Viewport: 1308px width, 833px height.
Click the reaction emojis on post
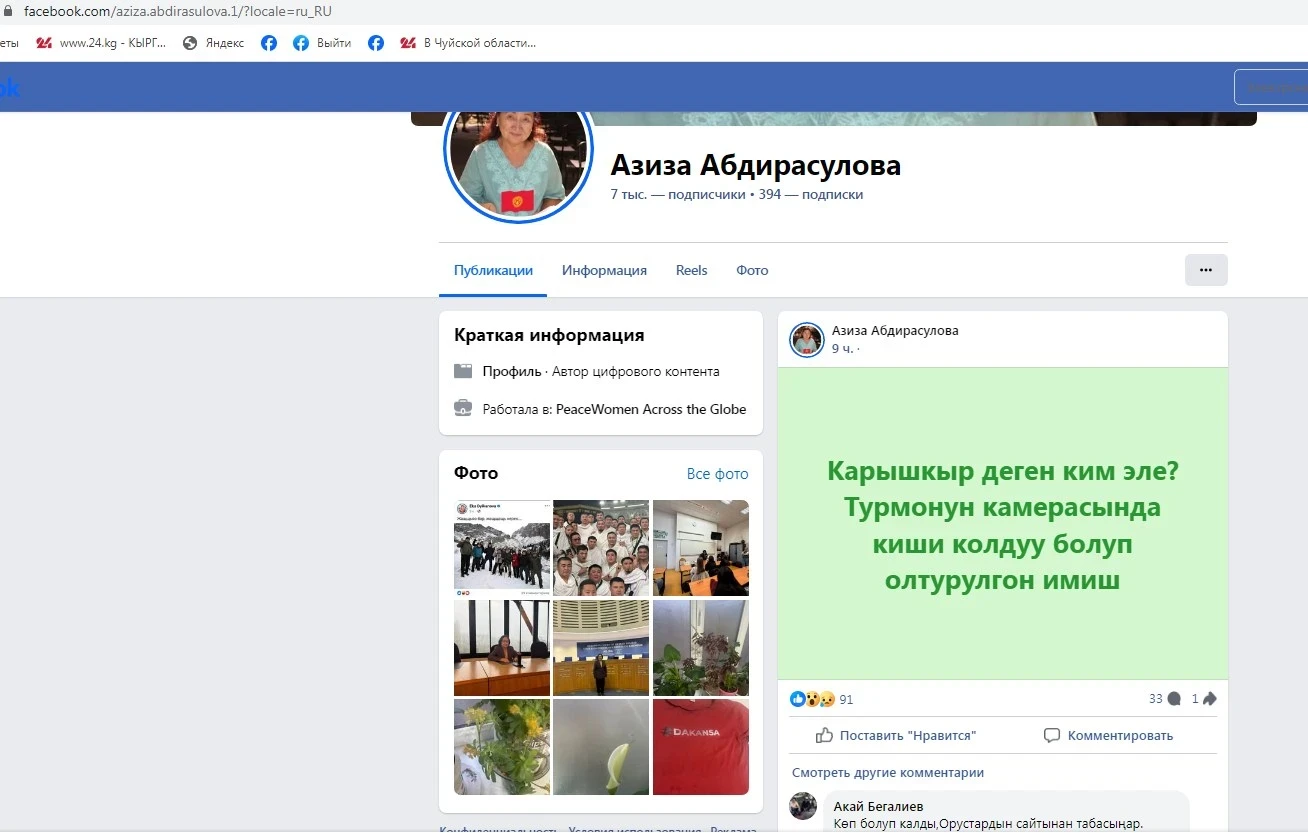[812, 699]
